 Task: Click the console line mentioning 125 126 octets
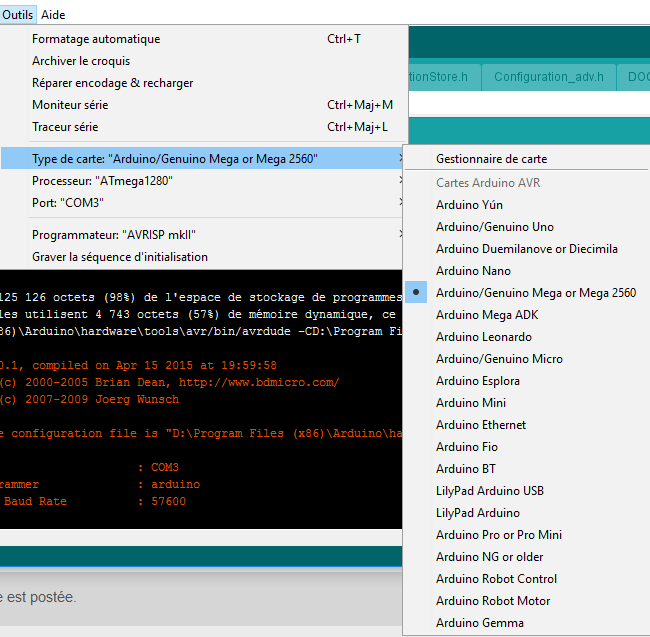click(201, 297)
